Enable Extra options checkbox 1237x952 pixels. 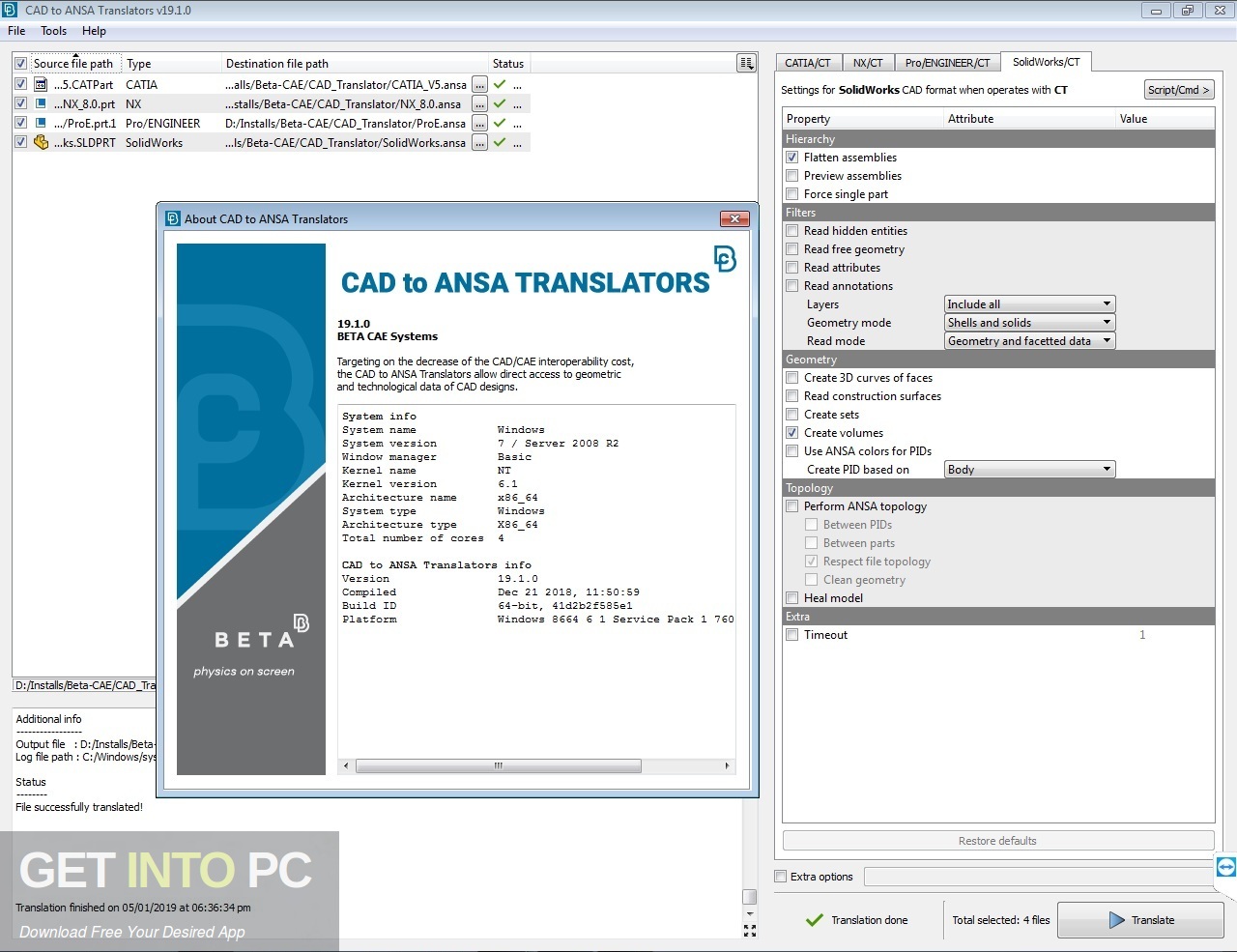coord(781,877)
